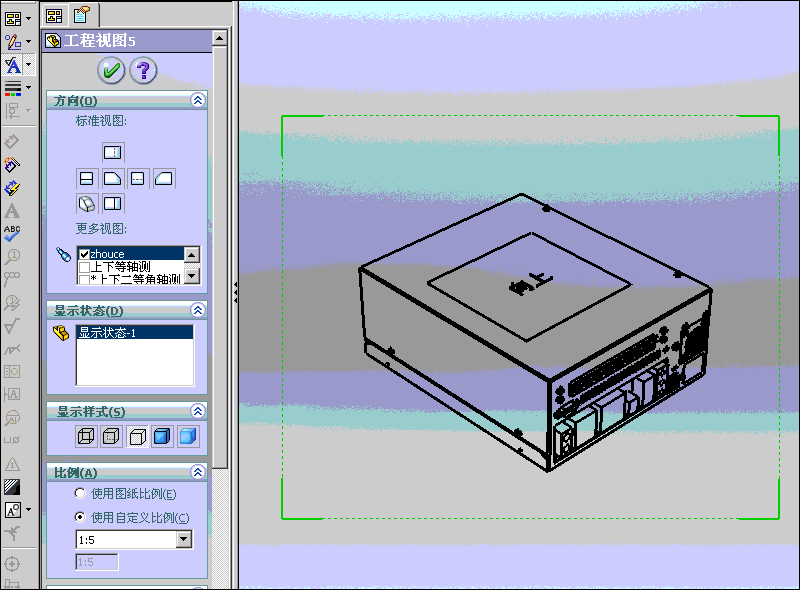Choose shaded with edges display style
The image size is (800, 590).
pos(162,436)
